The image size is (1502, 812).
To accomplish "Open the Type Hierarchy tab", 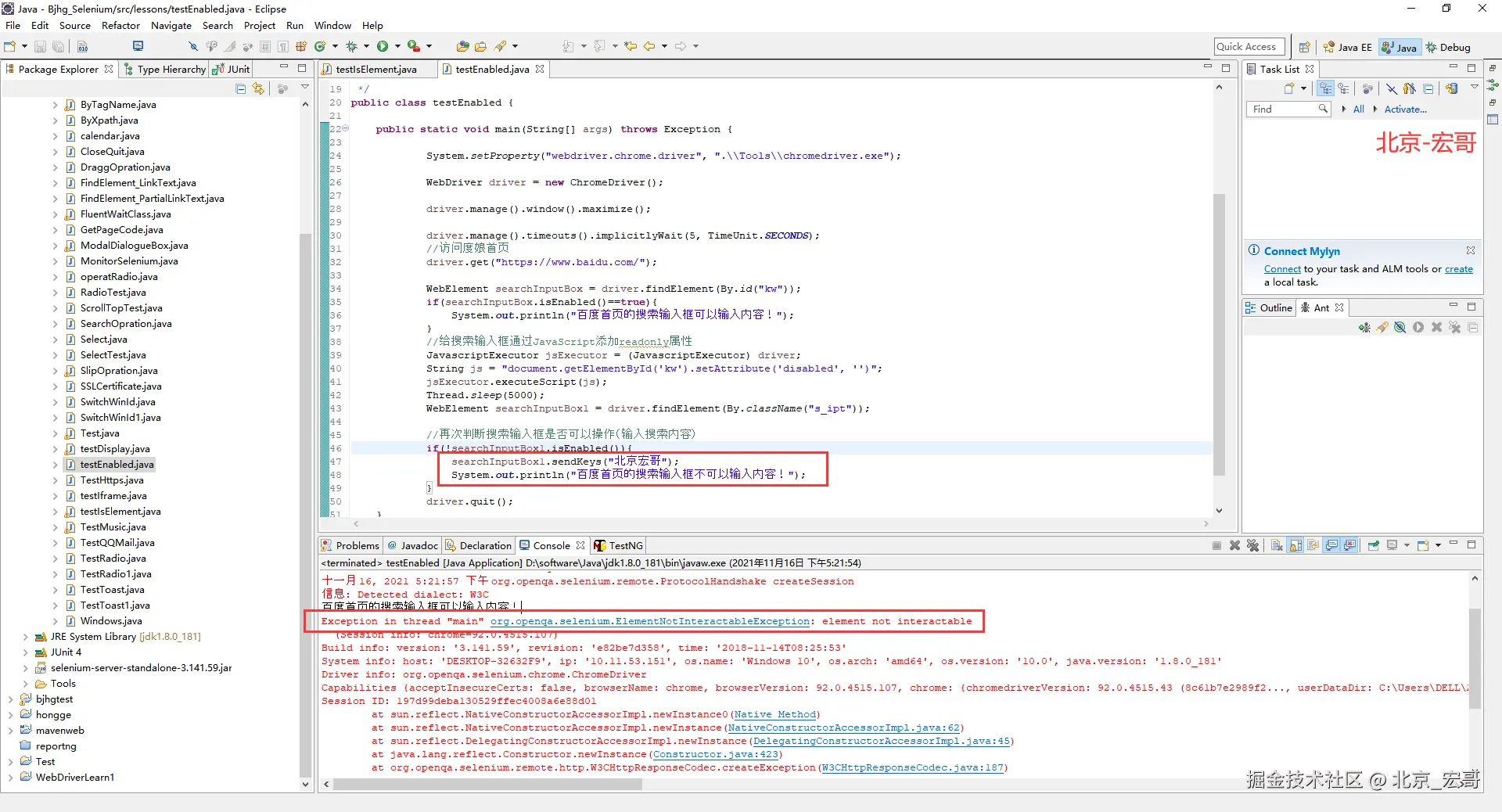I will point(164,70).
